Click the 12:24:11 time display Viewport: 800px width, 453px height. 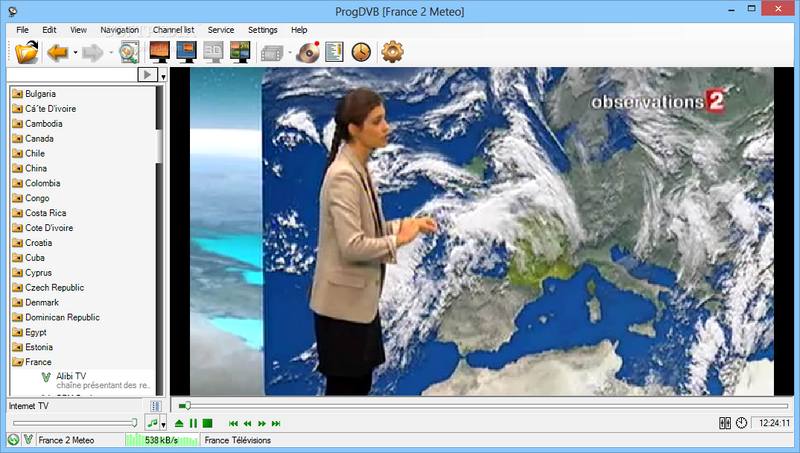pyautogui.click(x=773, y=423)
